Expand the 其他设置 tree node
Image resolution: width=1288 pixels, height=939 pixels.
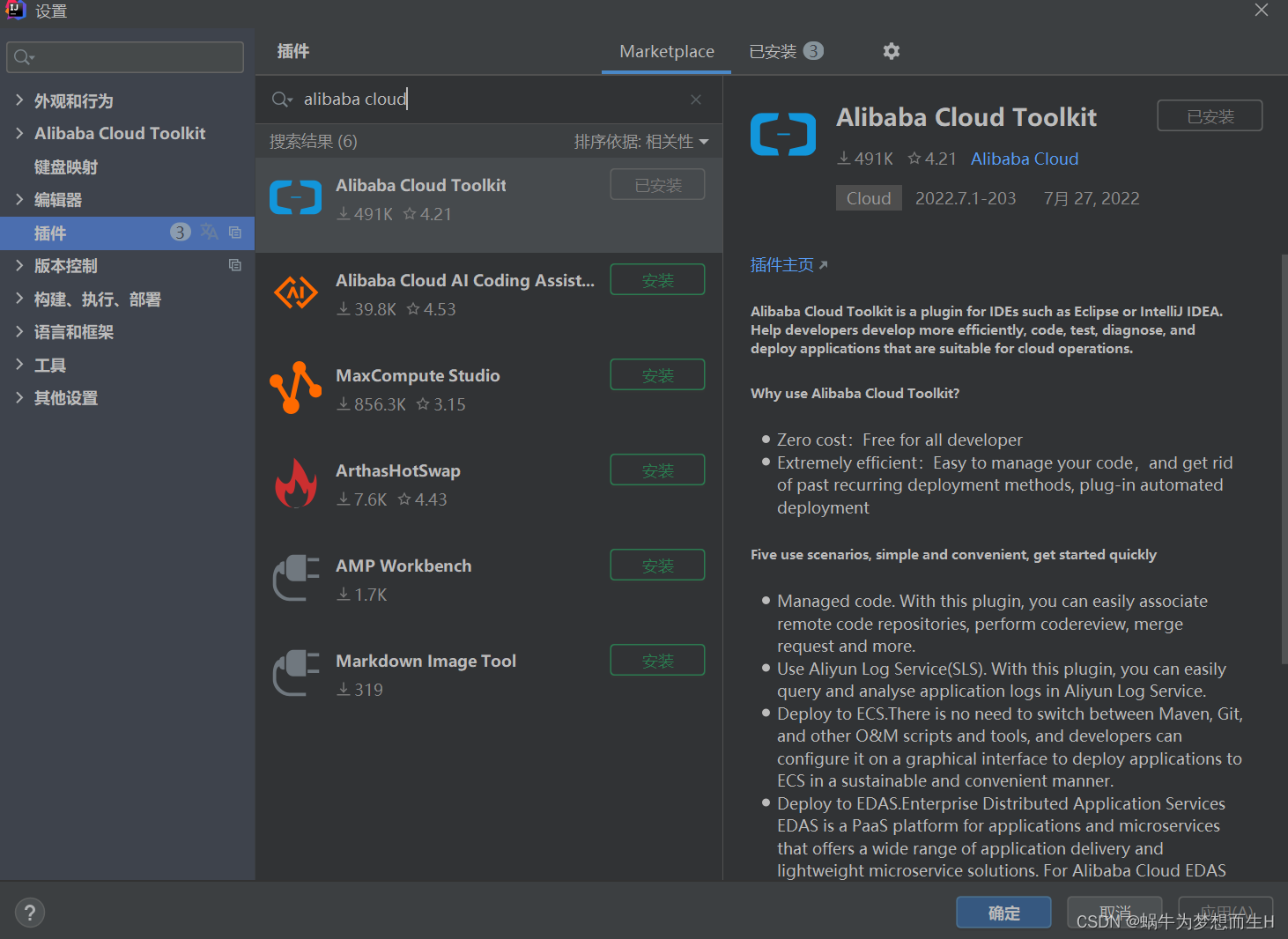(x=19, y=397)
